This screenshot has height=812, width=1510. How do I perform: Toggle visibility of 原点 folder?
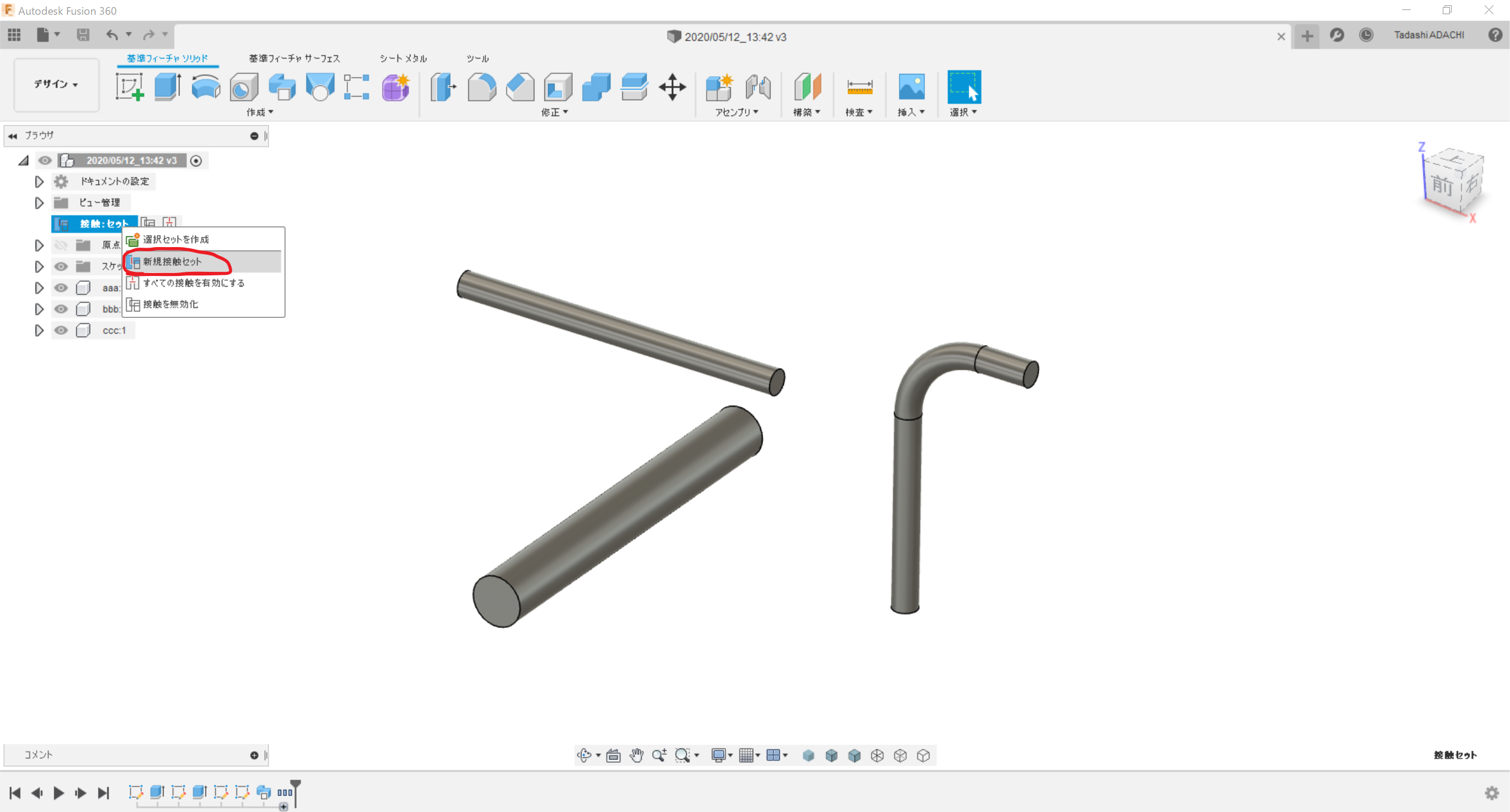coord(61,245)
